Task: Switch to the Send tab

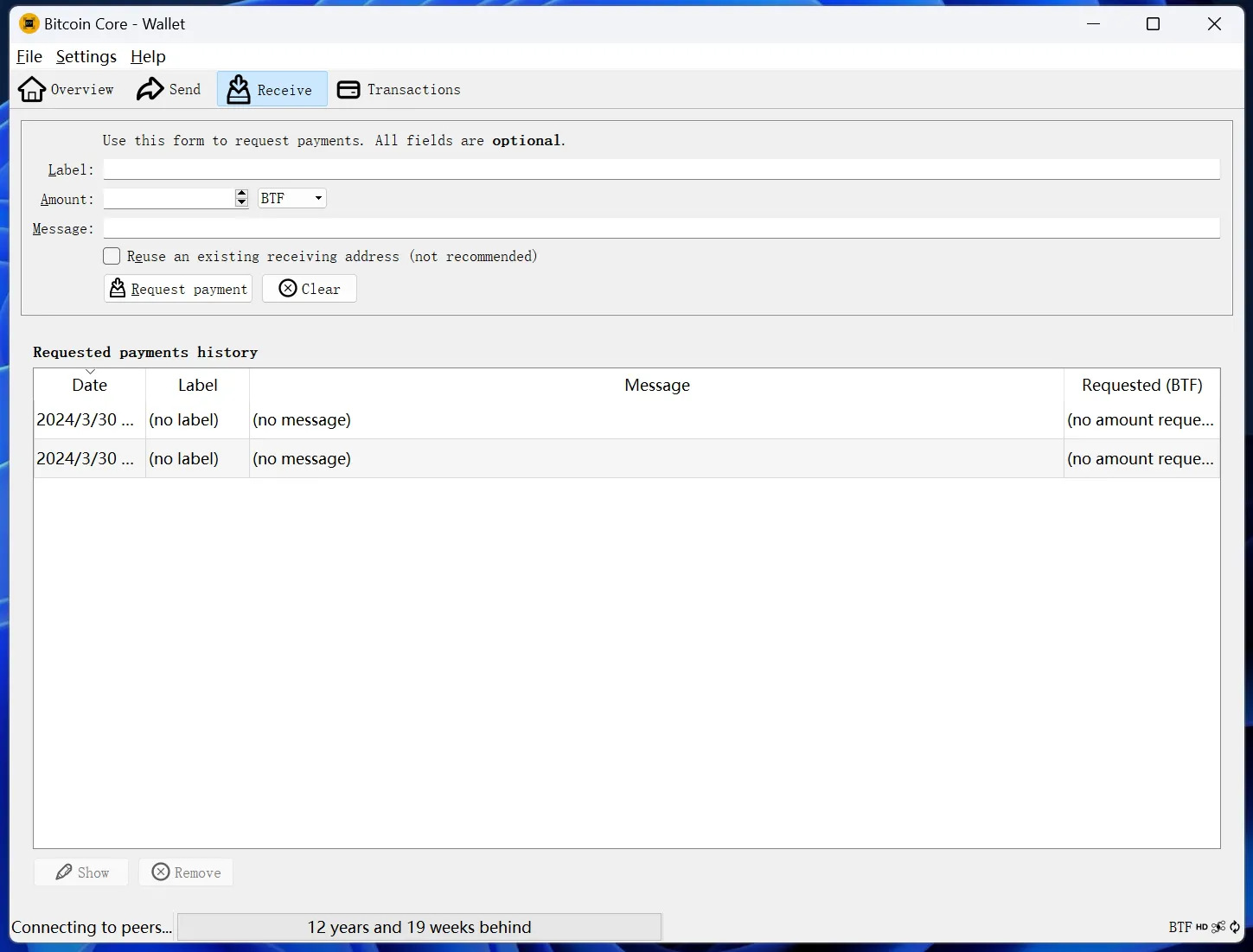Action: tap(169, 89)
